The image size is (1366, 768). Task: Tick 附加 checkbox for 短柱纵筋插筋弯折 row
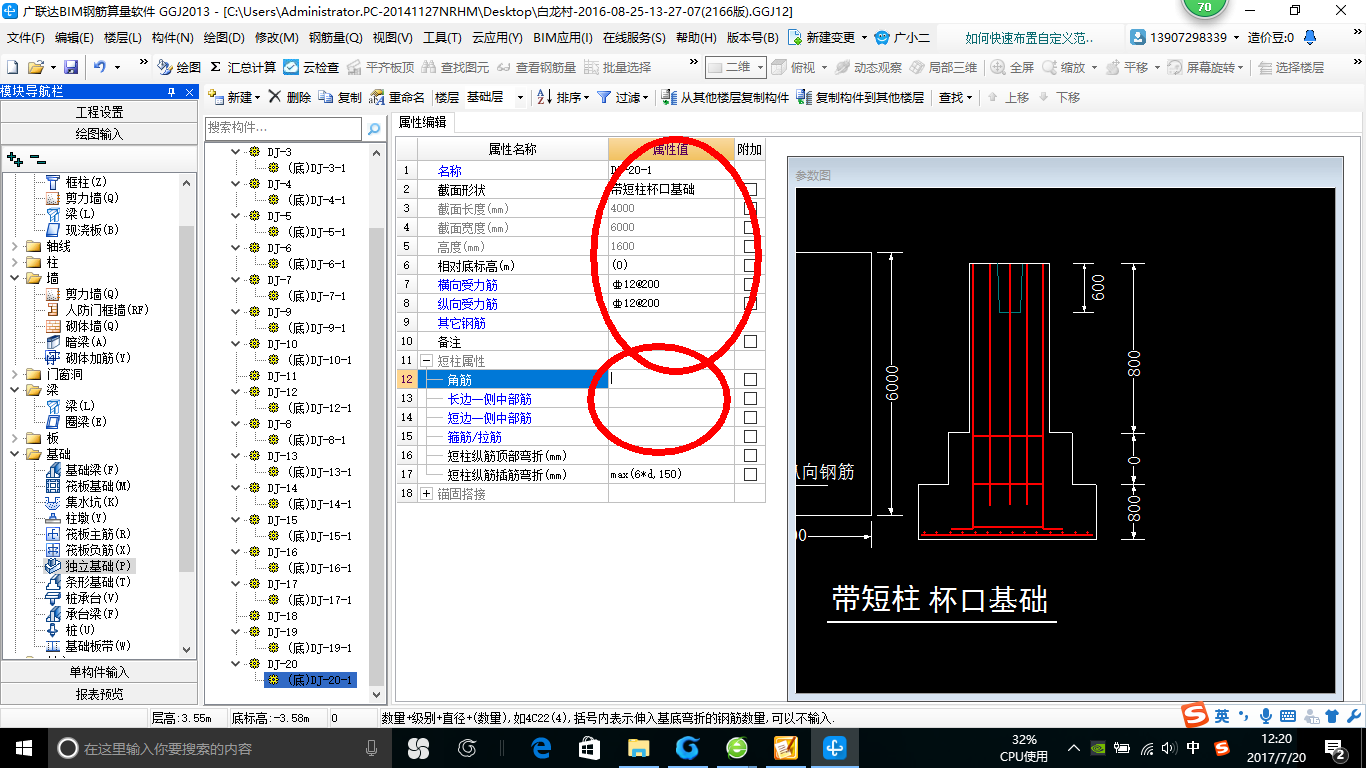[x=750, y=475]
